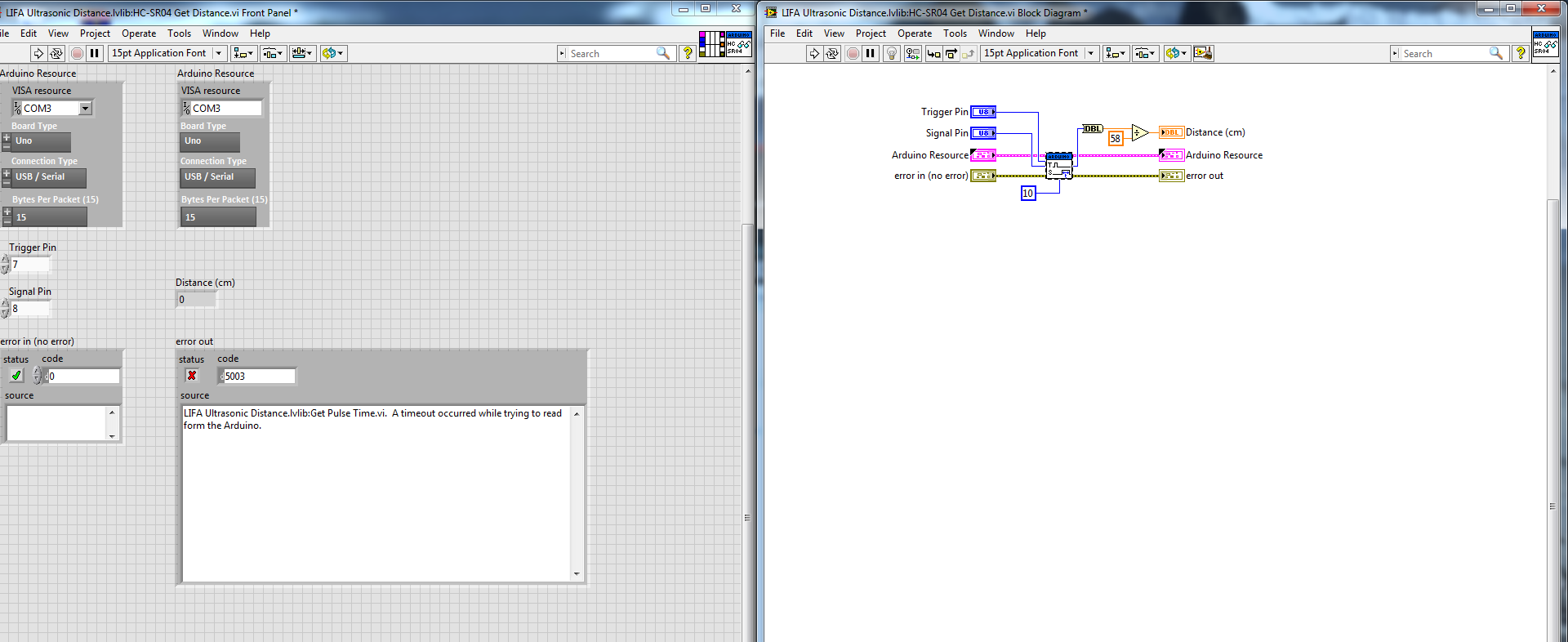This screenshot has height=642, width=1568.
Task: Click HC-SR04 VI icon in Front Panel
Action: click(x=738, y=43)
